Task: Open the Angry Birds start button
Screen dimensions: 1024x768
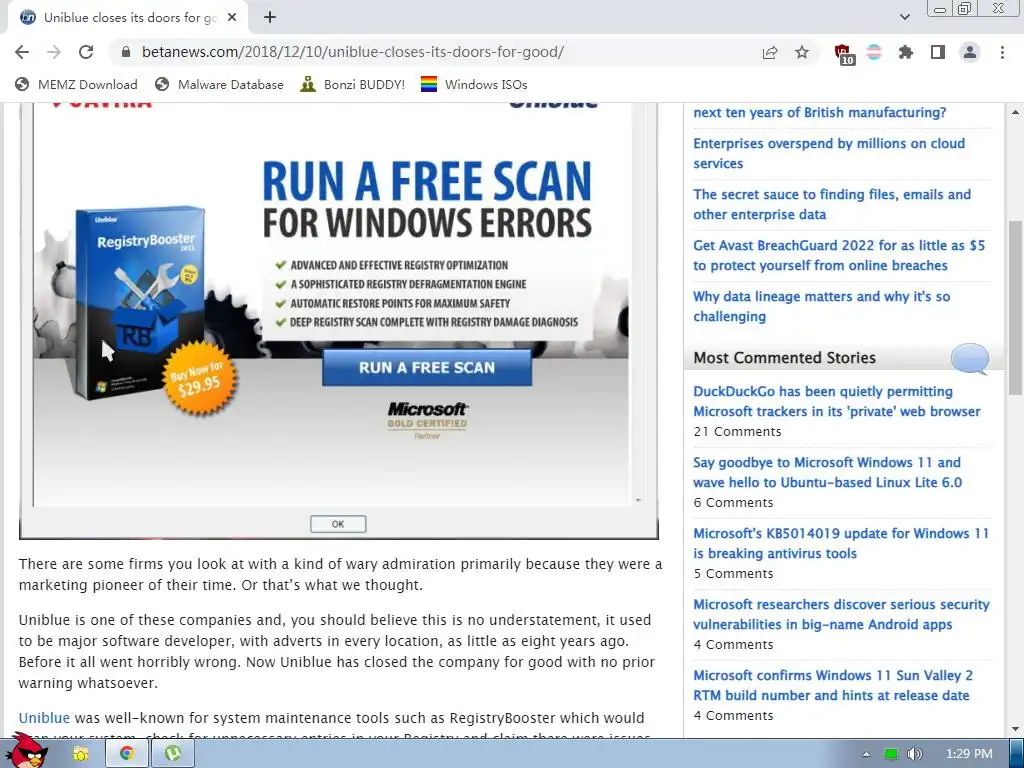Action: click(x=27, y=750)
